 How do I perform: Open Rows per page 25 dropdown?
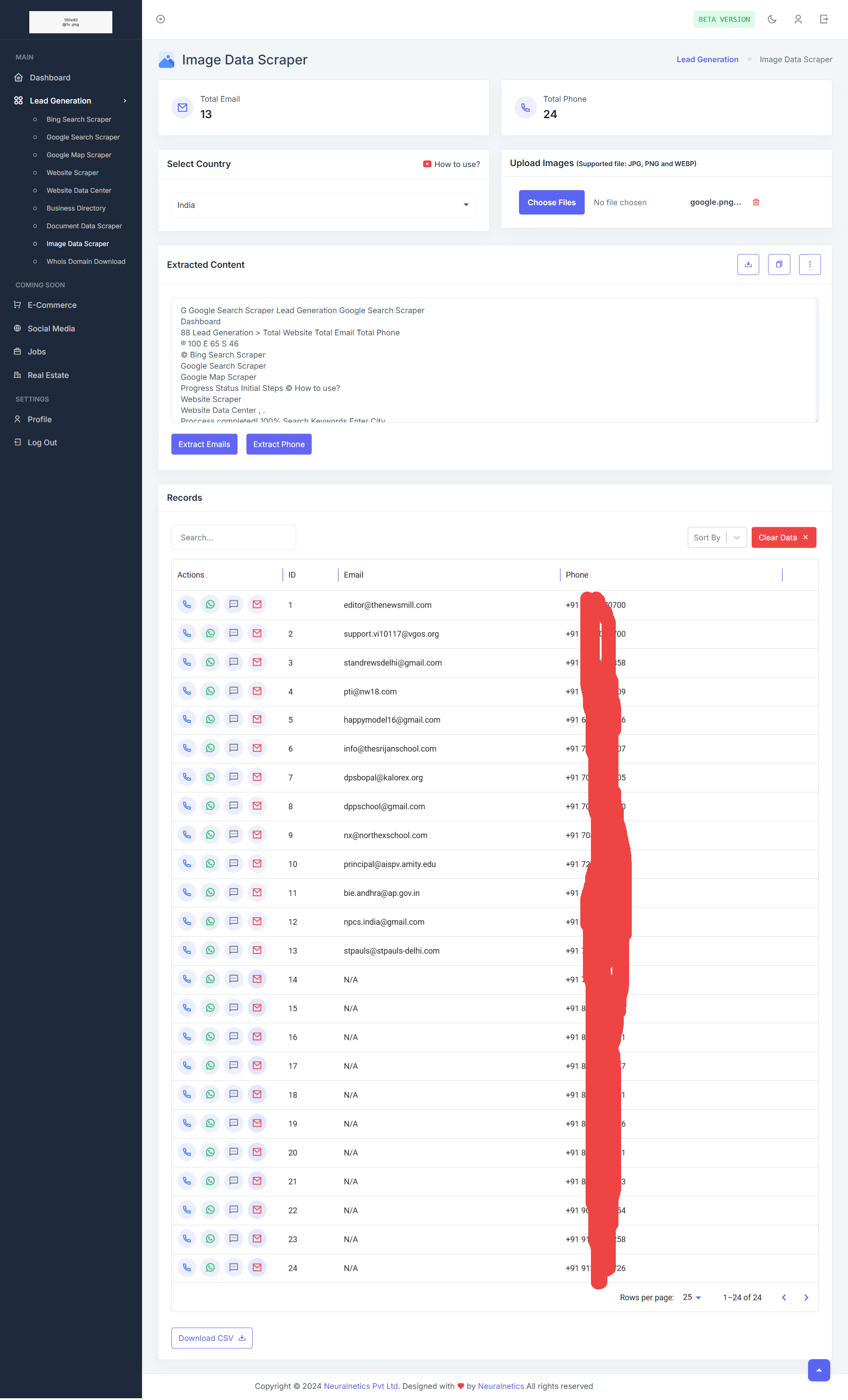click(692, 1298)
